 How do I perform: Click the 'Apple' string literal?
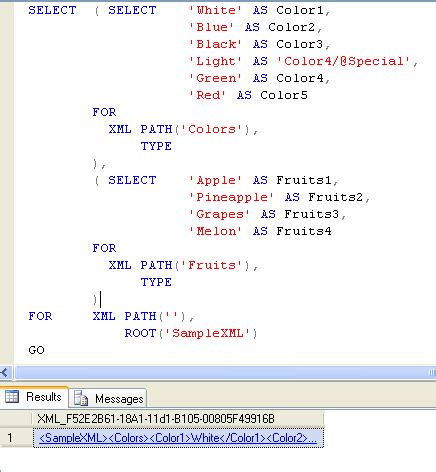pos(215,180)
